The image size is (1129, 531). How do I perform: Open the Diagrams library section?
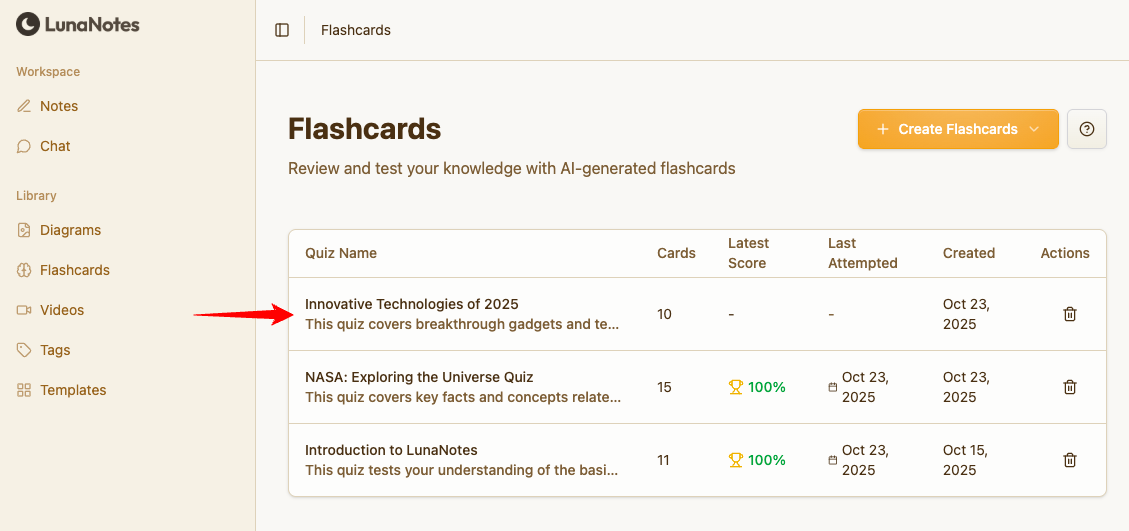[70, 230]
